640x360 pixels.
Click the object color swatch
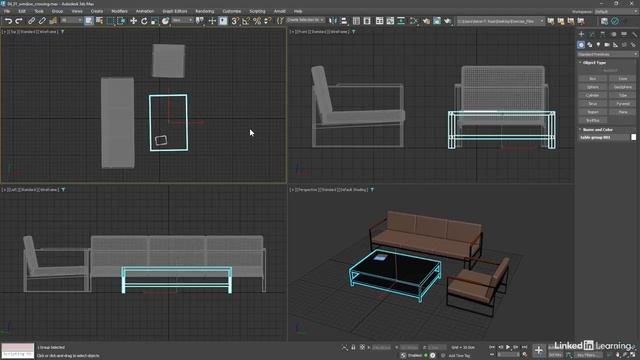coord(634,138)
